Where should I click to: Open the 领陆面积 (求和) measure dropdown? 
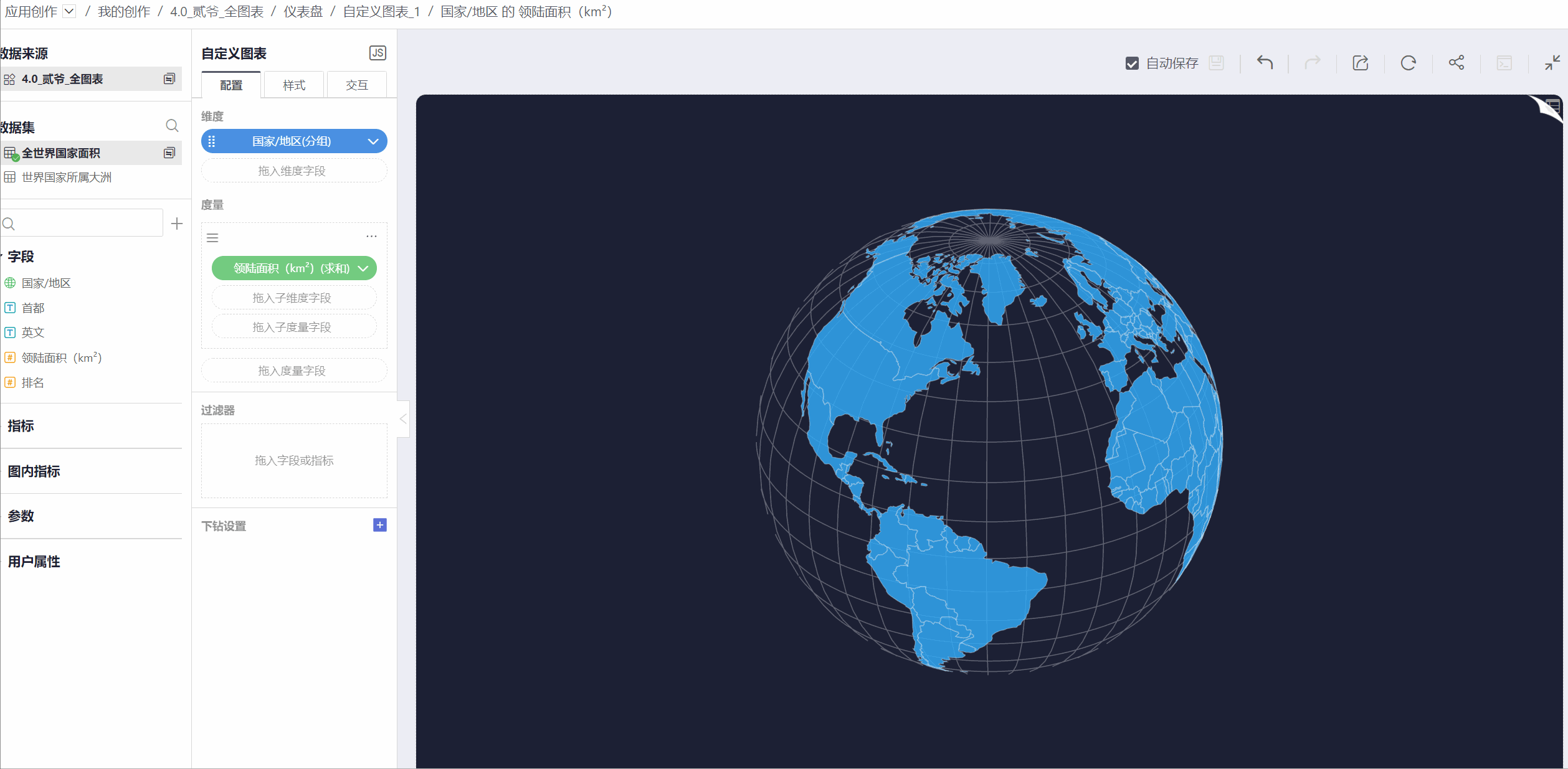tap(363, 268)
